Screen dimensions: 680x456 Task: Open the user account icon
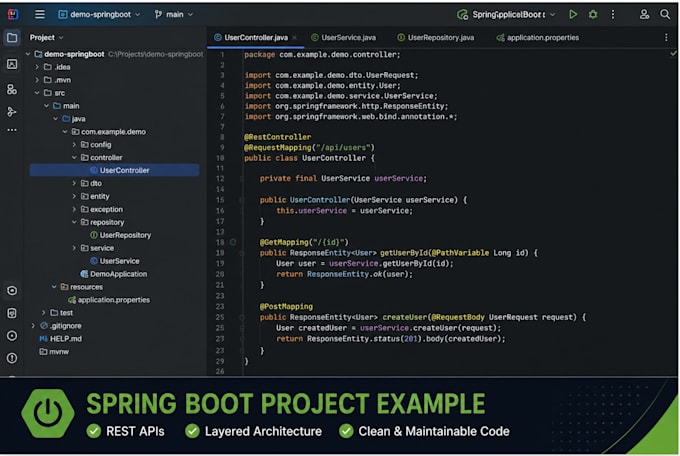[644, 14]
